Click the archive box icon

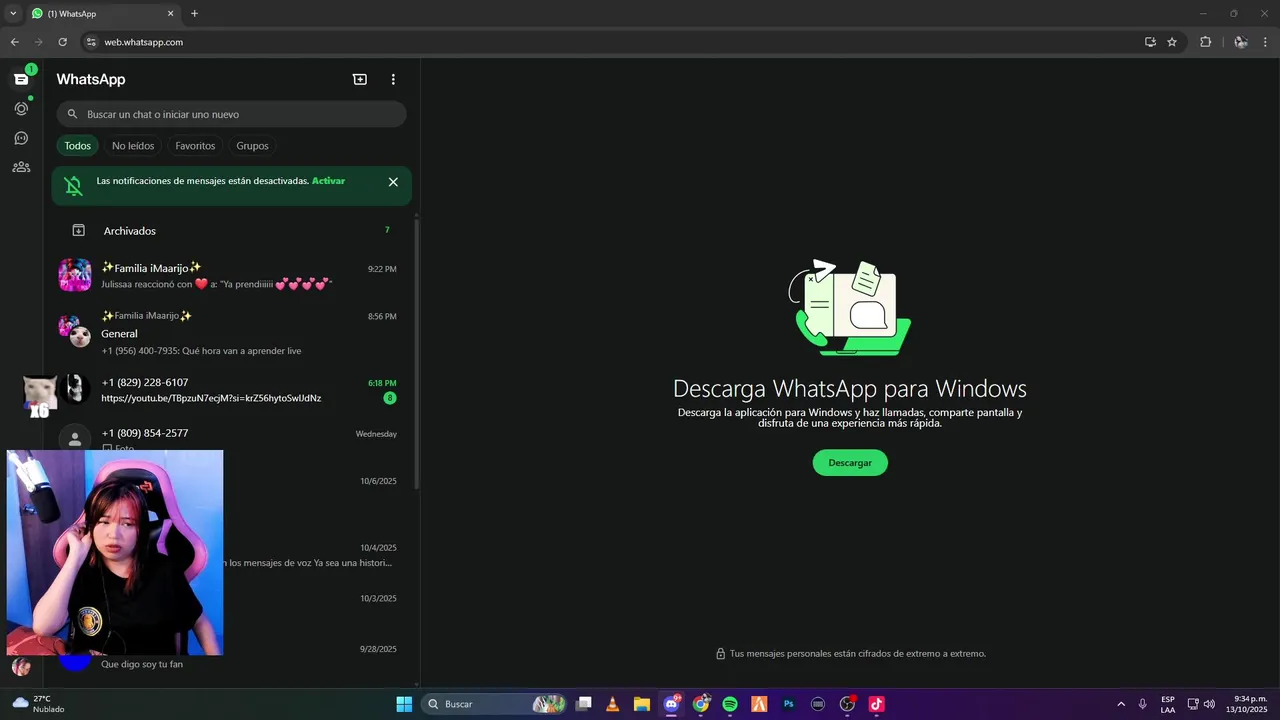78,231
